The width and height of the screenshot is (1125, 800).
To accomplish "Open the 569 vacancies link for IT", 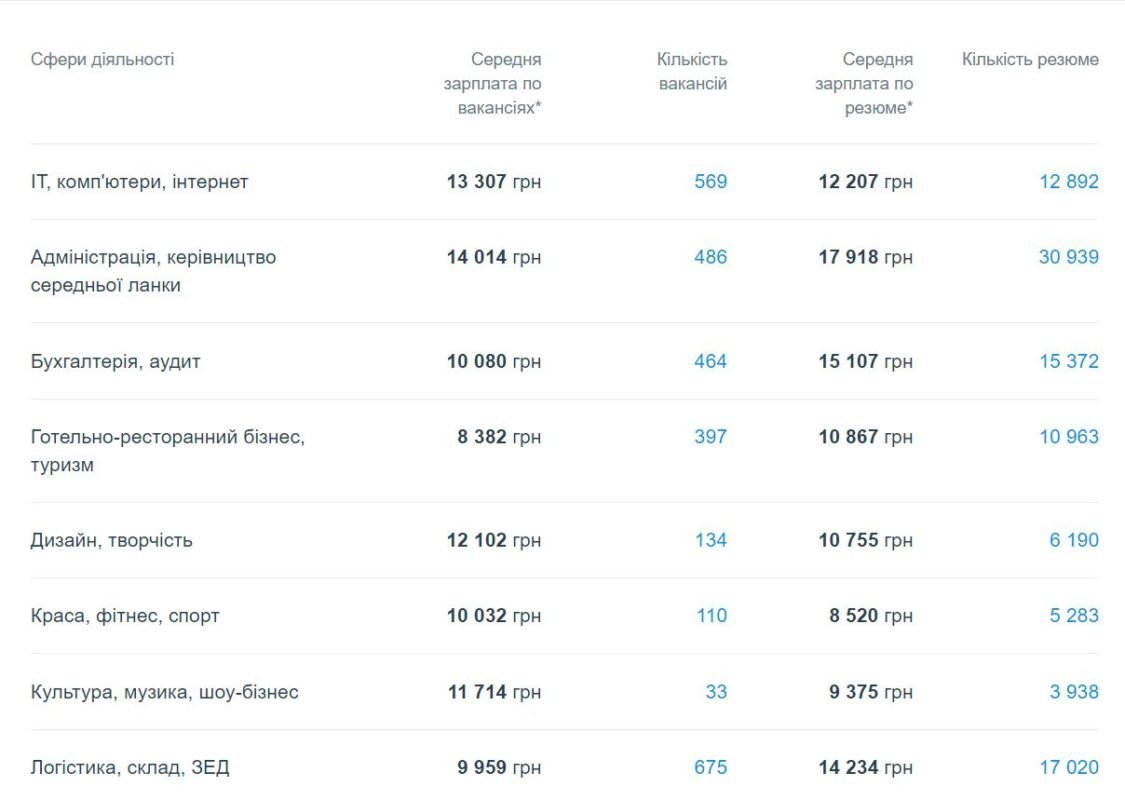I will coord(710,182).
